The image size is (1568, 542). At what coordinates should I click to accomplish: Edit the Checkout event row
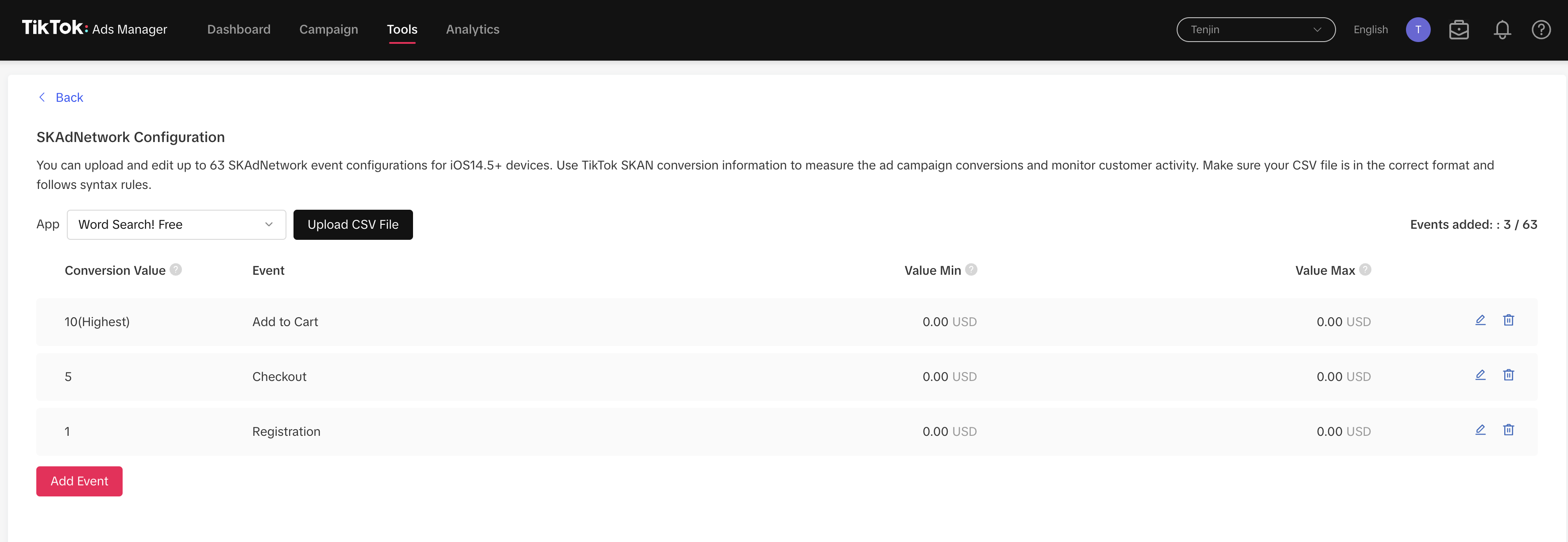(1480, 375)
